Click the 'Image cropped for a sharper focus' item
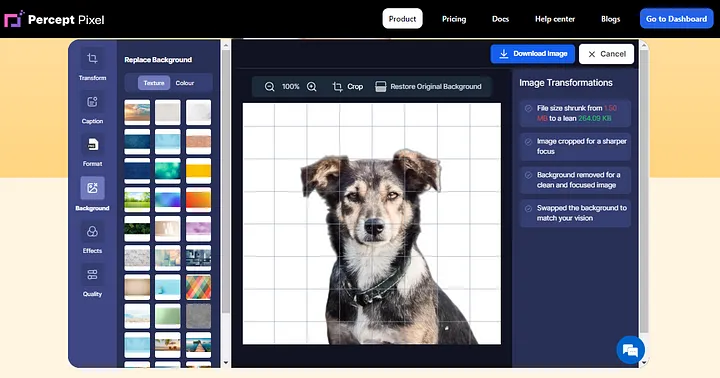This screenshot has width=720, height=378. coord(575,147)
